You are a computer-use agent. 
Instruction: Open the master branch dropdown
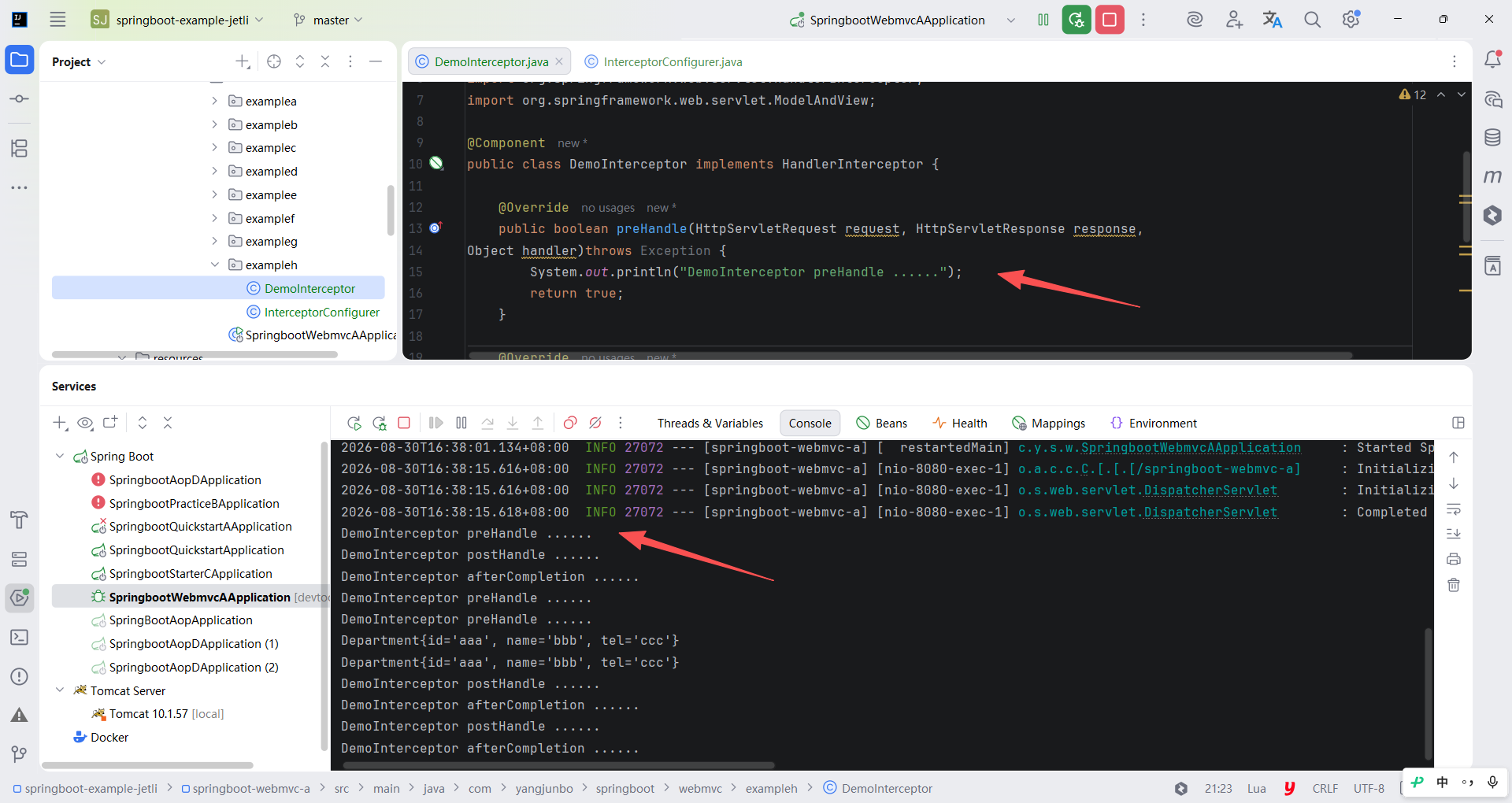[328, 20]
